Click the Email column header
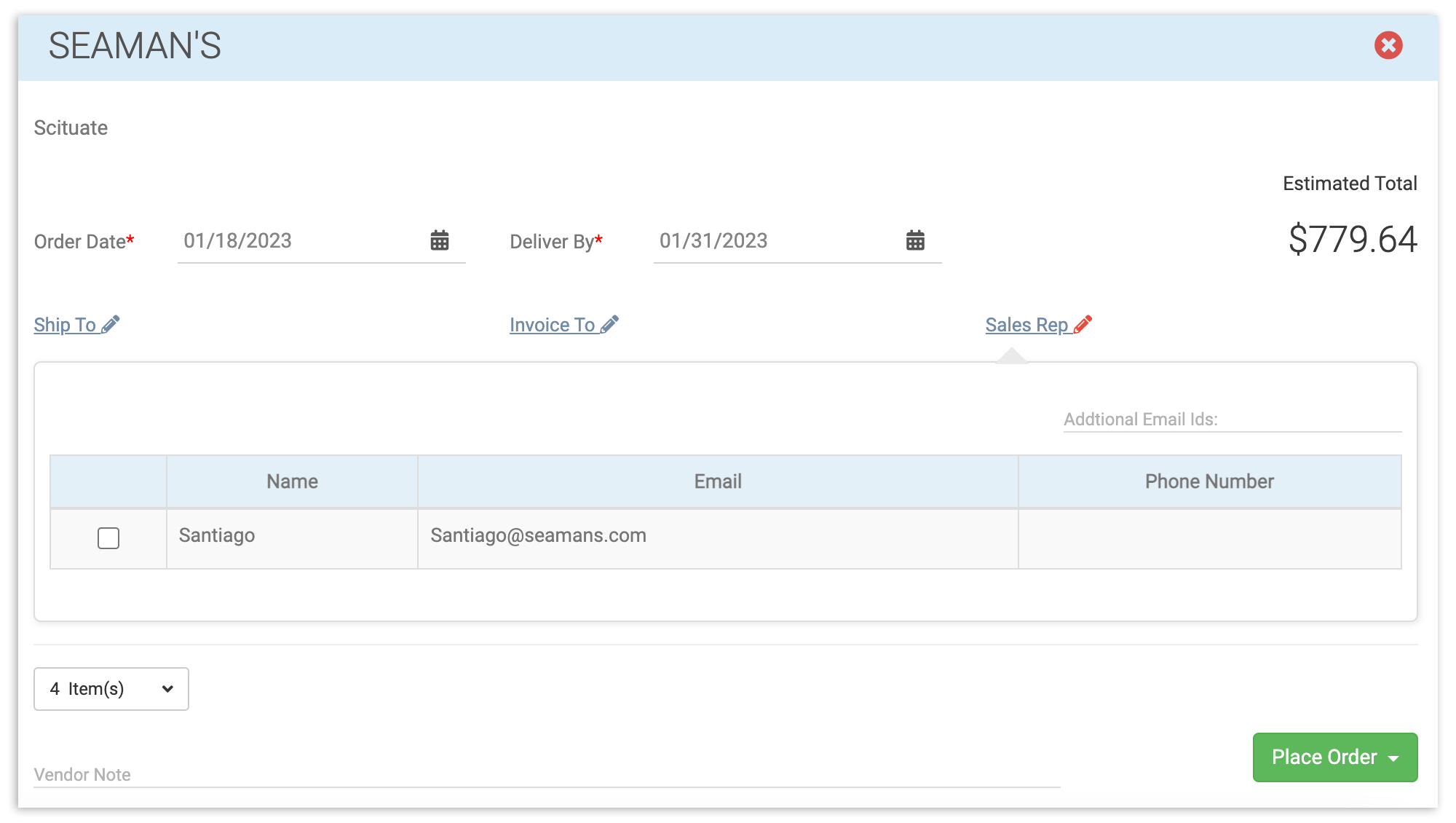Image resolution: width=1456 pixels, height=823 pixels. tap(717, 481)
